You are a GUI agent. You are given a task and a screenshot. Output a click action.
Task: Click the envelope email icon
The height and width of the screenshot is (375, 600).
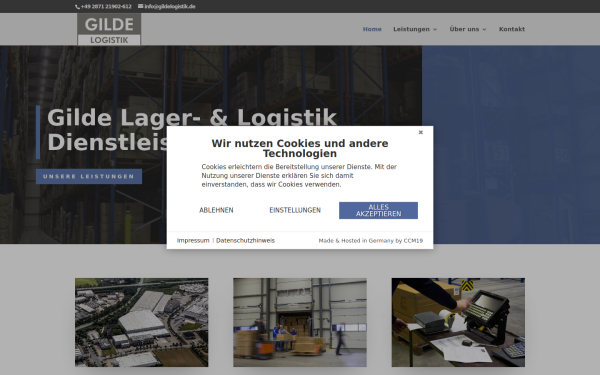tap(140, 6)
